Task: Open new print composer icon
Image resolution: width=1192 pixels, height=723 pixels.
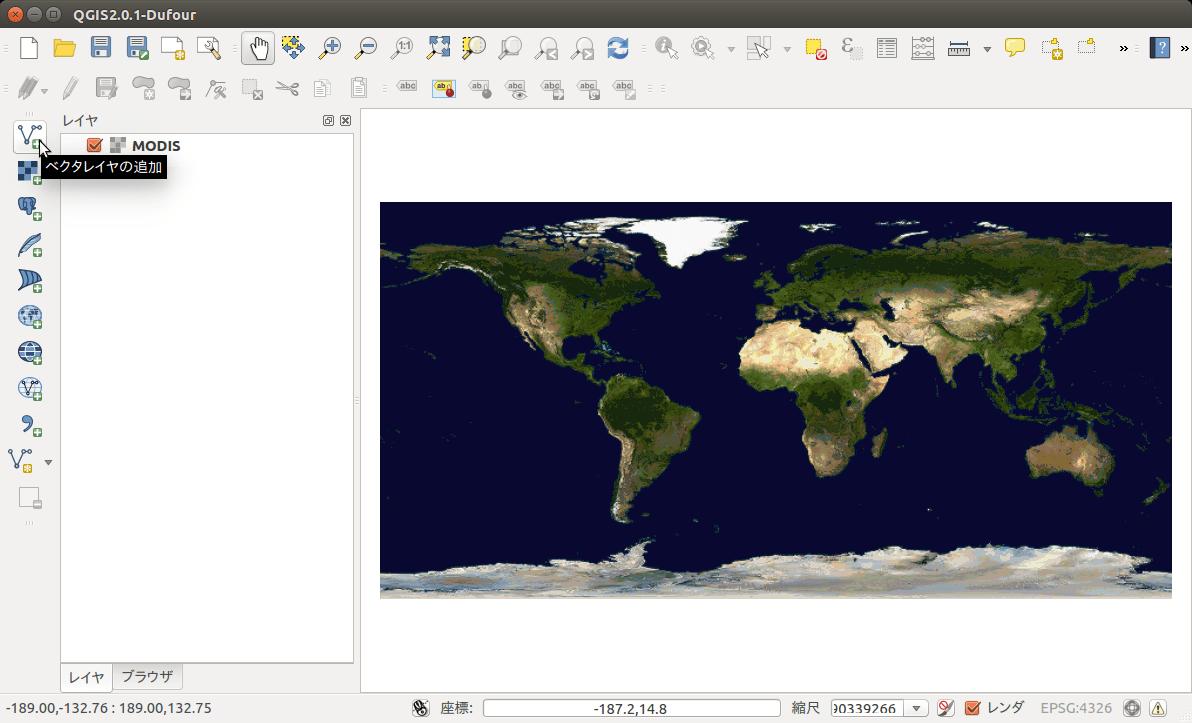Action: 173,48
